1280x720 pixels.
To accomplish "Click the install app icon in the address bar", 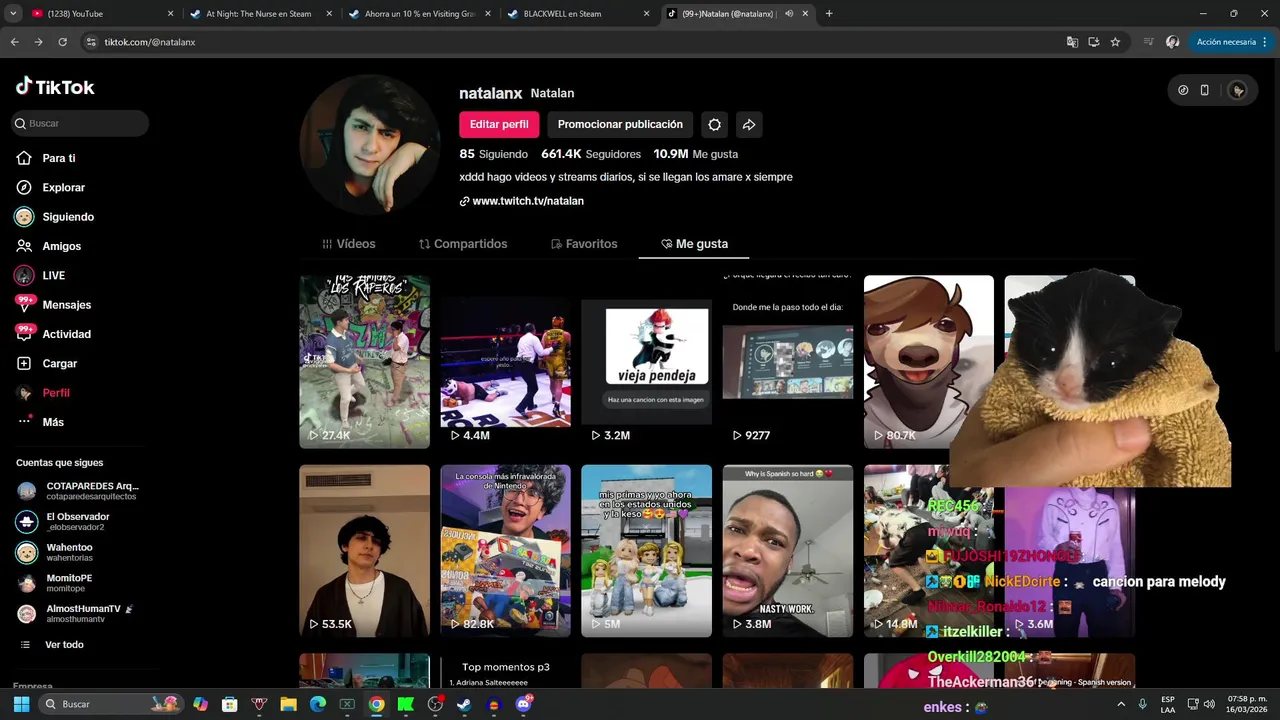I will [x=1094, y=42].
